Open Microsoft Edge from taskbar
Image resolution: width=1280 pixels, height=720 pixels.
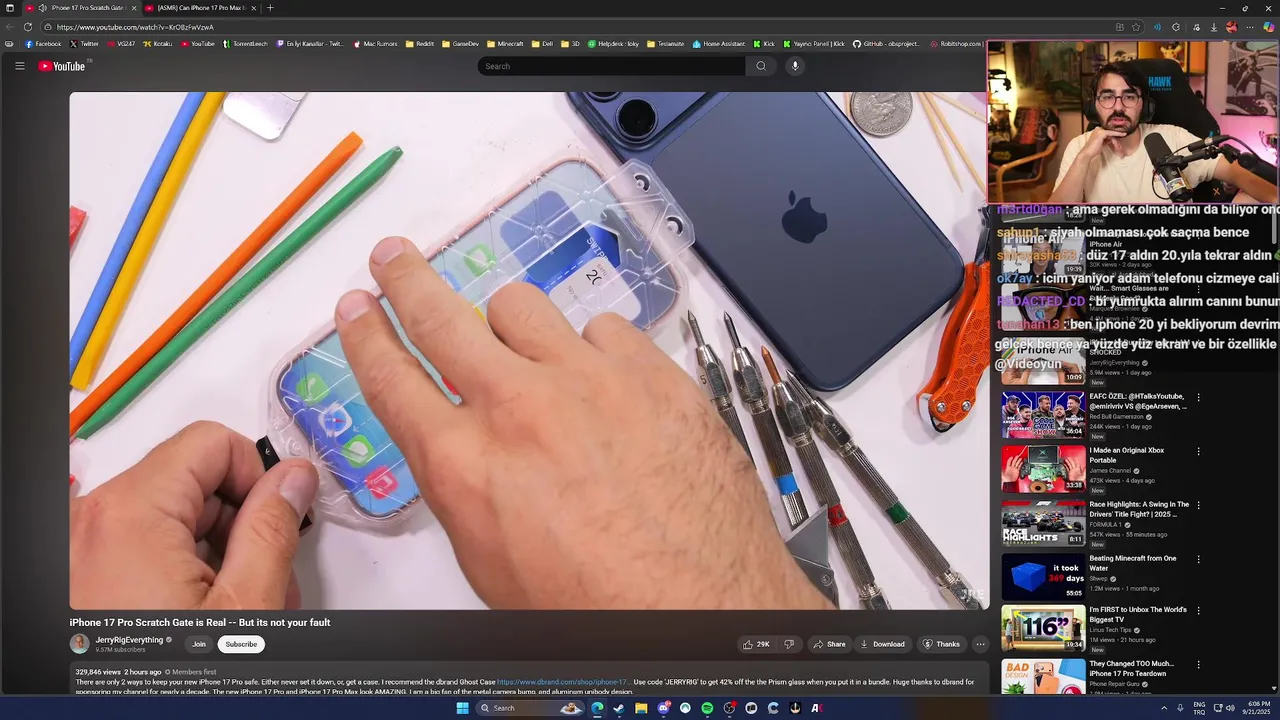tap(597, 708)
